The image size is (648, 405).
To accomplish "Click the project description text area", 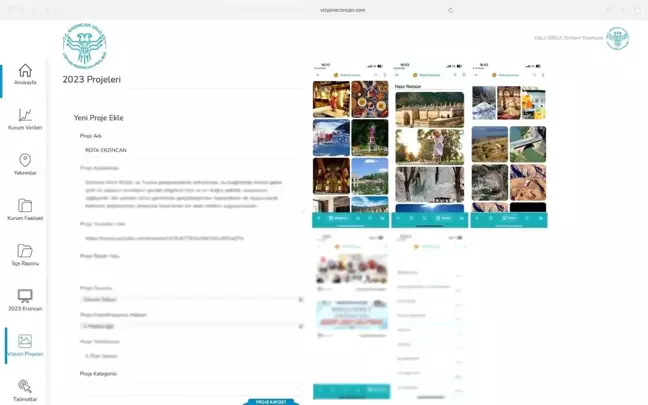I will tap(192, 194).
